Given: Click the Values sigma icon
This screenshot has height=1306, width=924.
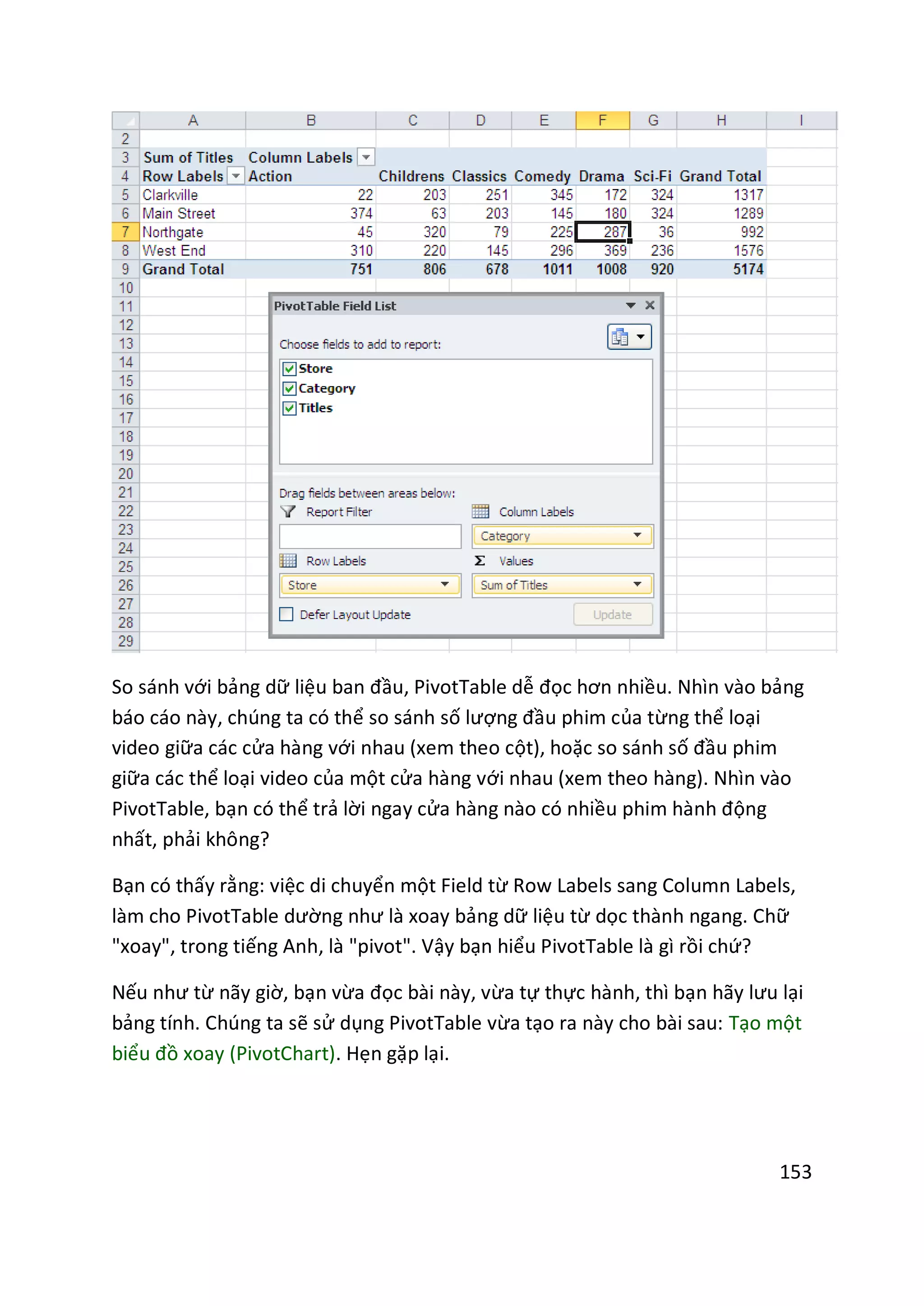Looking at the screenshot, I should coord(480,561).
